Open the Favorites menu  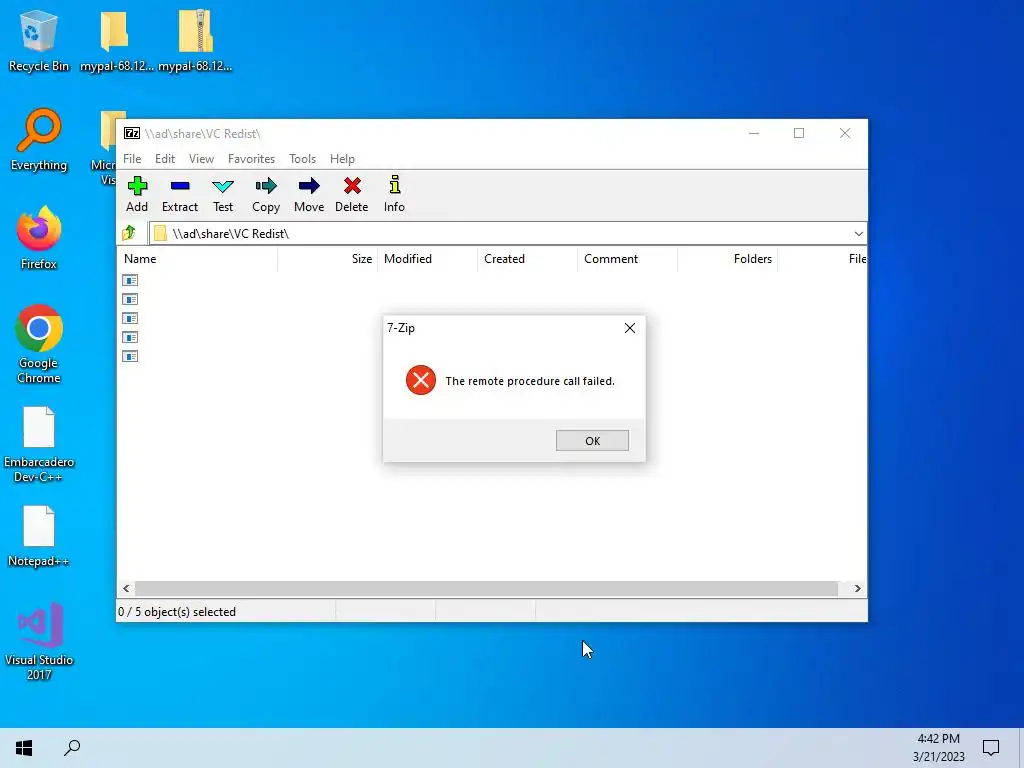251,159
